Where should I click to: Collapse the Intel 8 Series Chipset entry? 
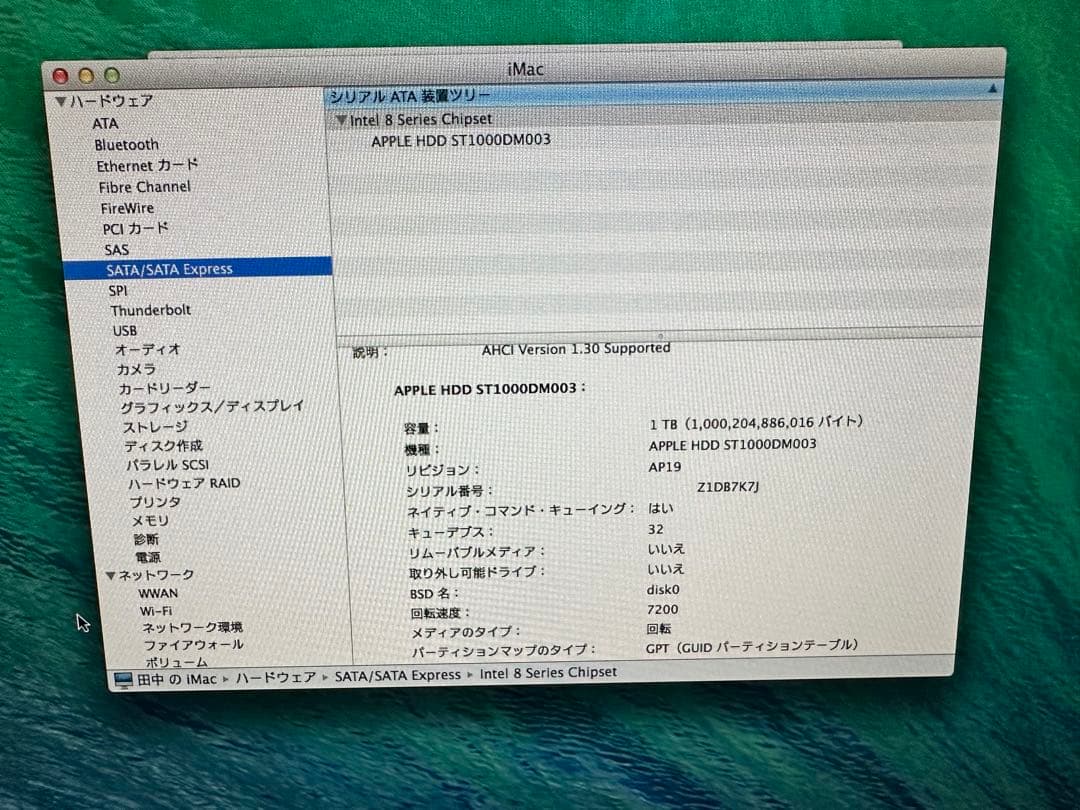[x=342, y=118]
